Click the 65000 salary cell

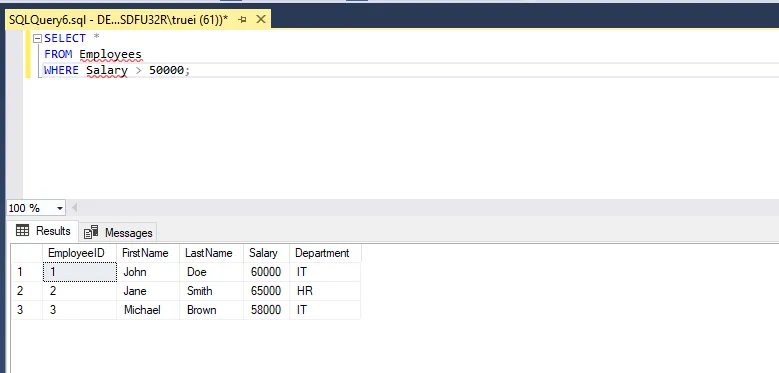click(x=266, y=291)
